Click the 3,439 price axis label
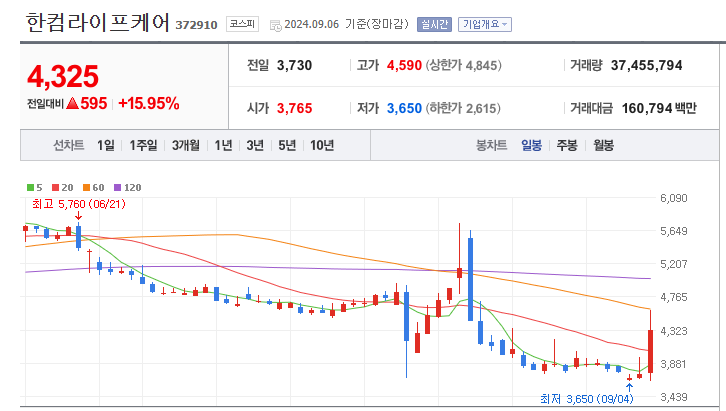The height and width of the screenshot is (411, 726). point(674,397)
